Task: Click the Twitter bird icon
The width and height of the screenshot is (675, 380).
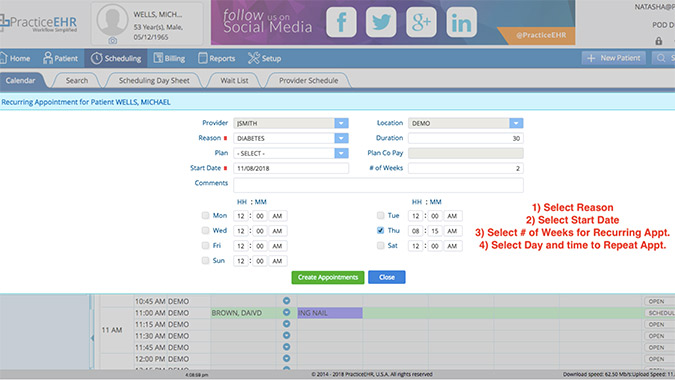Action: click(x=381, y=22)
